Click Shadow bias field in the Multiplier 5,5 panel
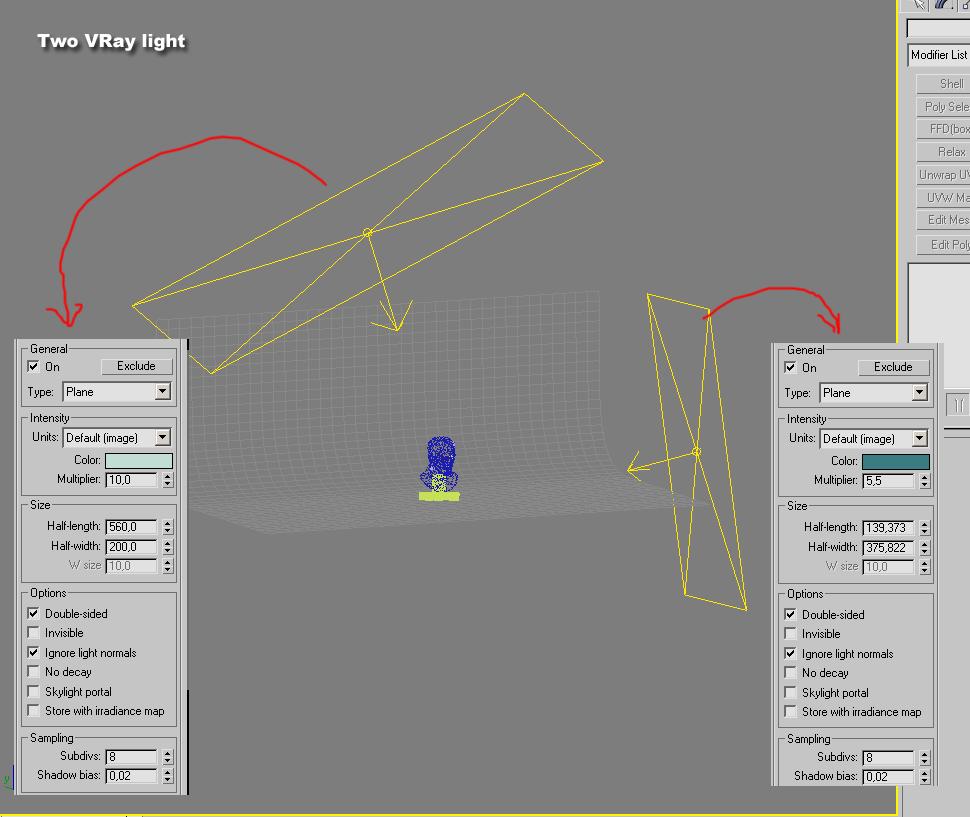Image resolution: width=970 pixels, height=817 pixels. (x=889, y=777)
